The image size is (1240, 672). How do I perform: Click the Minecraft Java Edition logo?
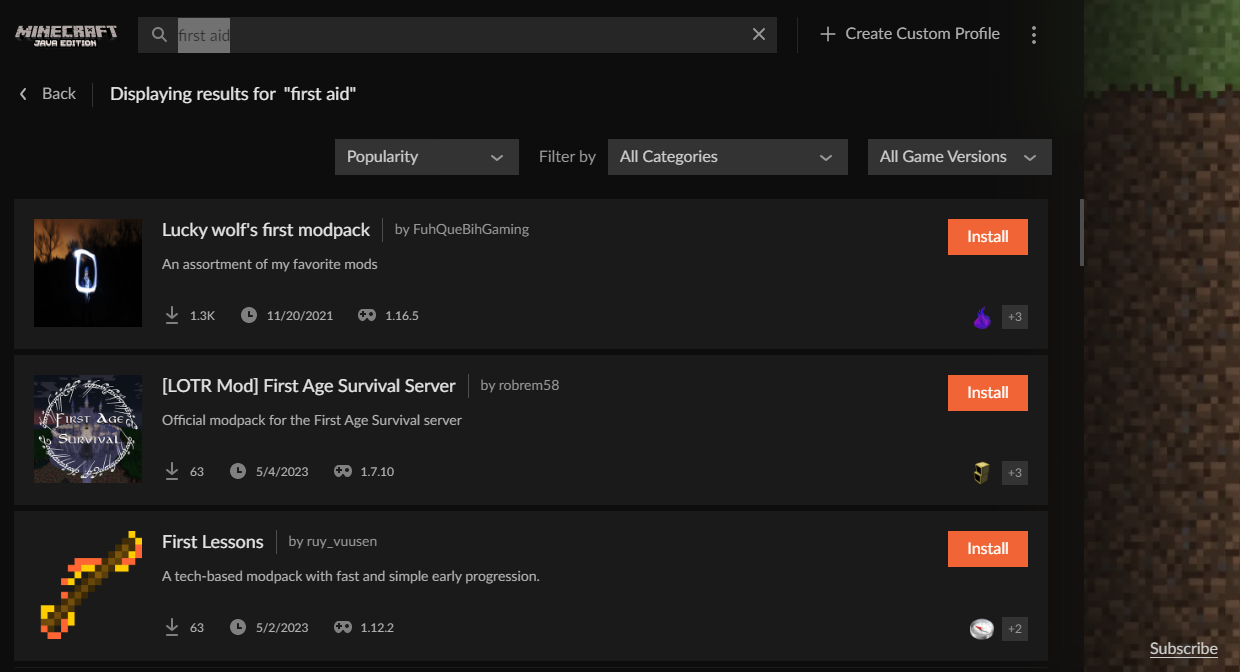click(66, 35)
